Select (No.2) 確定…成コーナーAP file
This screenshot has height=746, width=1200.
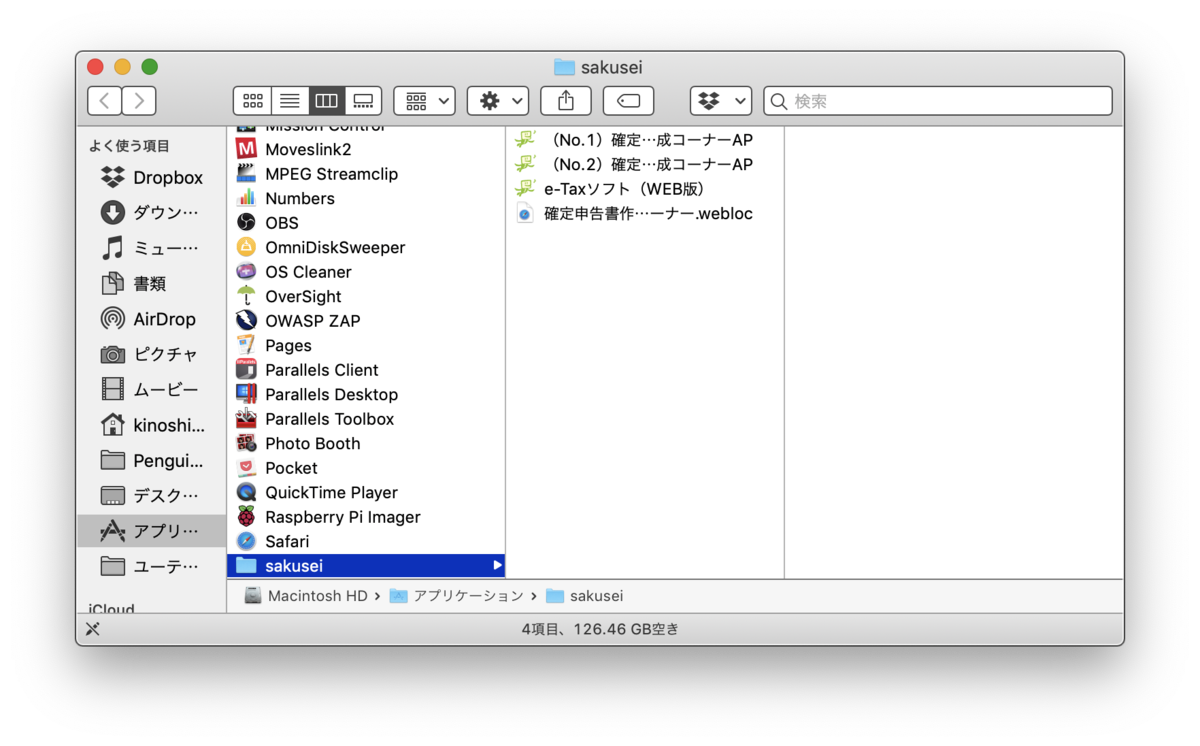(x=645, y=164)
